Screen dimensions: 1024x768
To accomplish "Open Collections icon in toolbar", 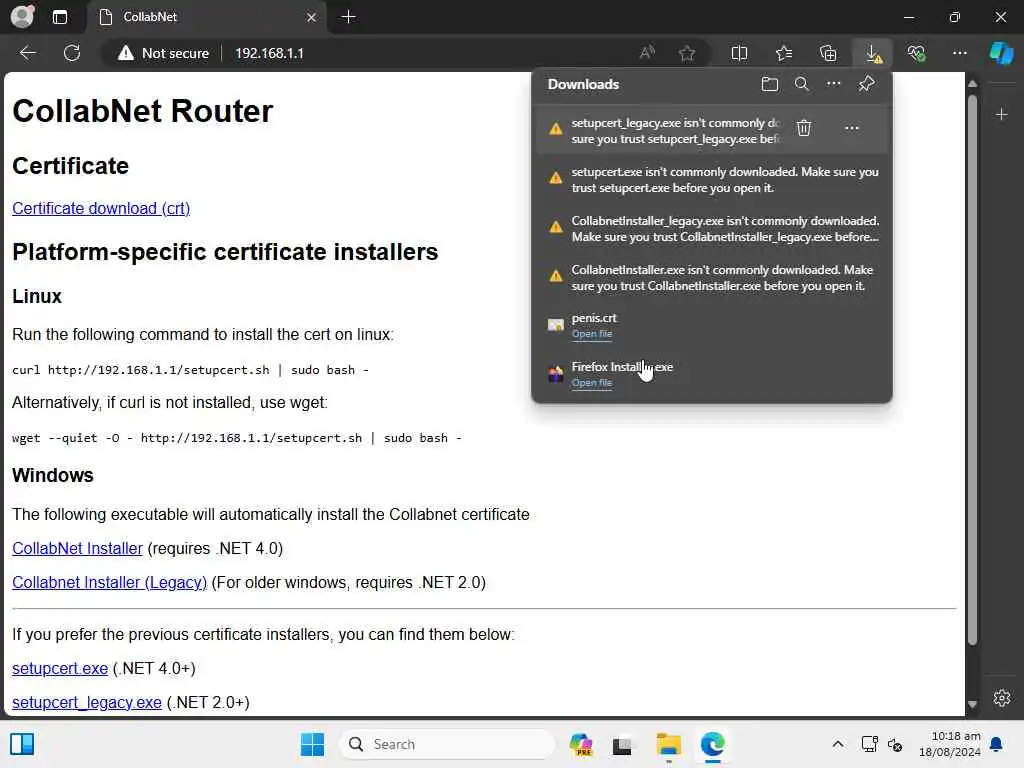I will [828, 53].
